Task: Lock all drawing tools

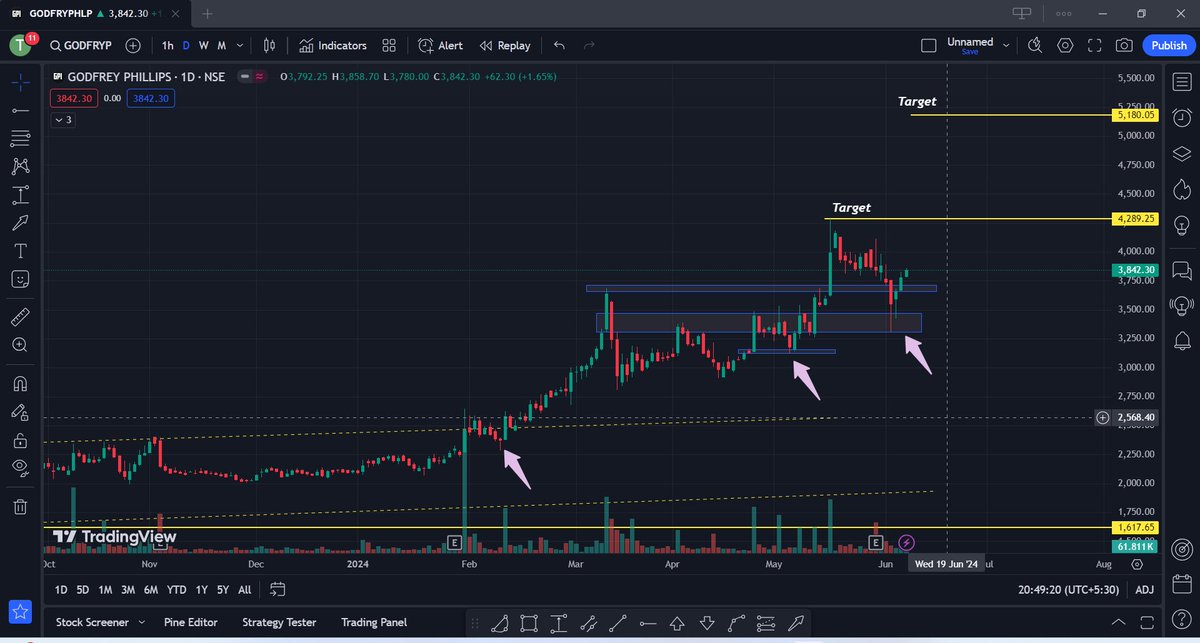Action: [20, 439]
